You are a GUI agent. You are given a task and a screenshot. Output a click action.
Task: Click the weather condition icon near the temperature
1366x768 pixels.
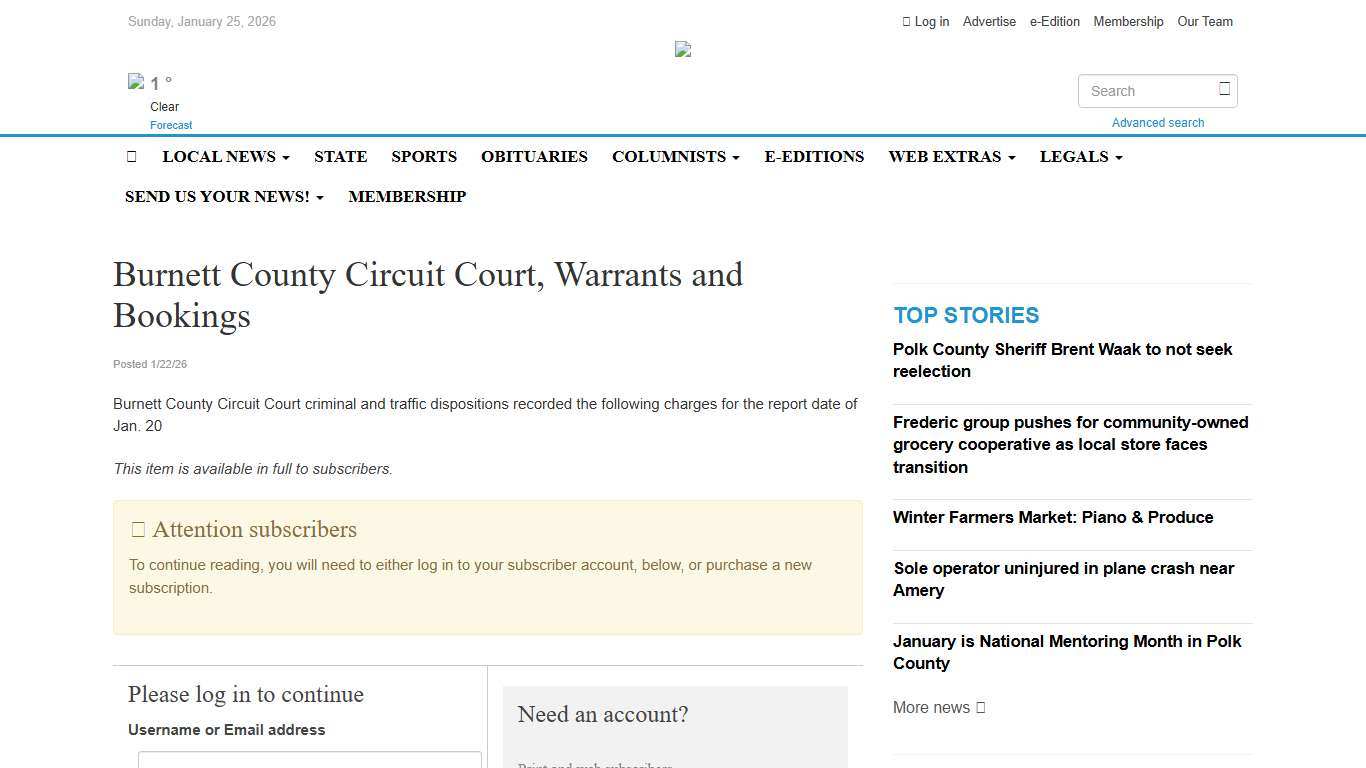(136, 82)
